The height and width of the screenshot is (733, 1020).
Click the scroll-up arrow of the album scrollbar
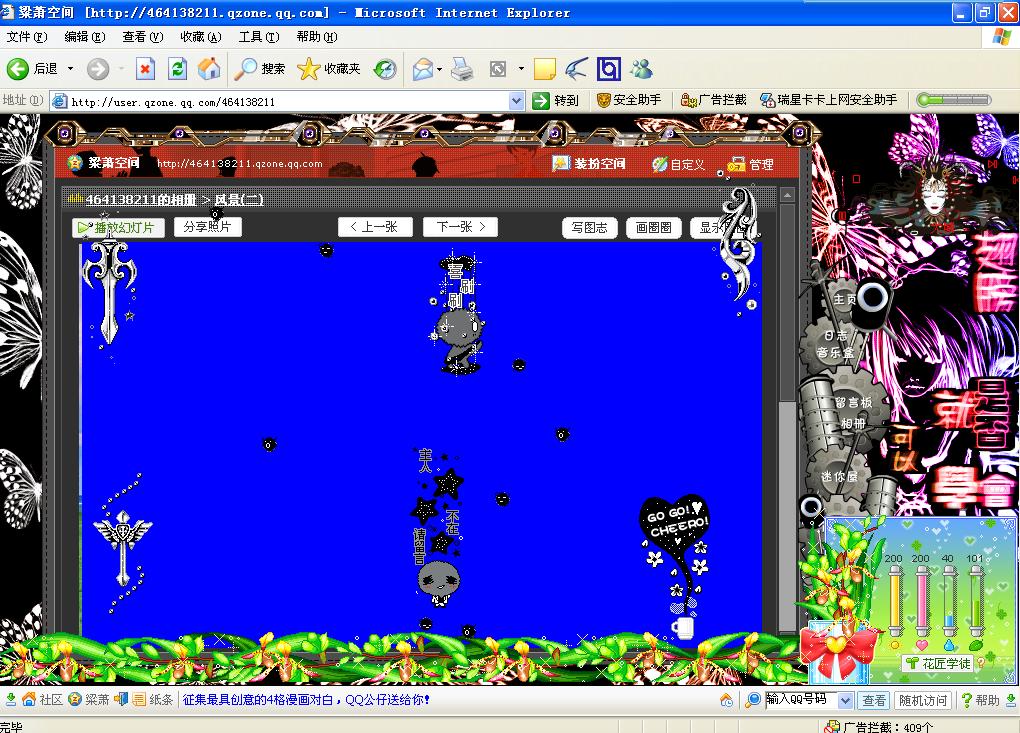[x=787, y=195]
